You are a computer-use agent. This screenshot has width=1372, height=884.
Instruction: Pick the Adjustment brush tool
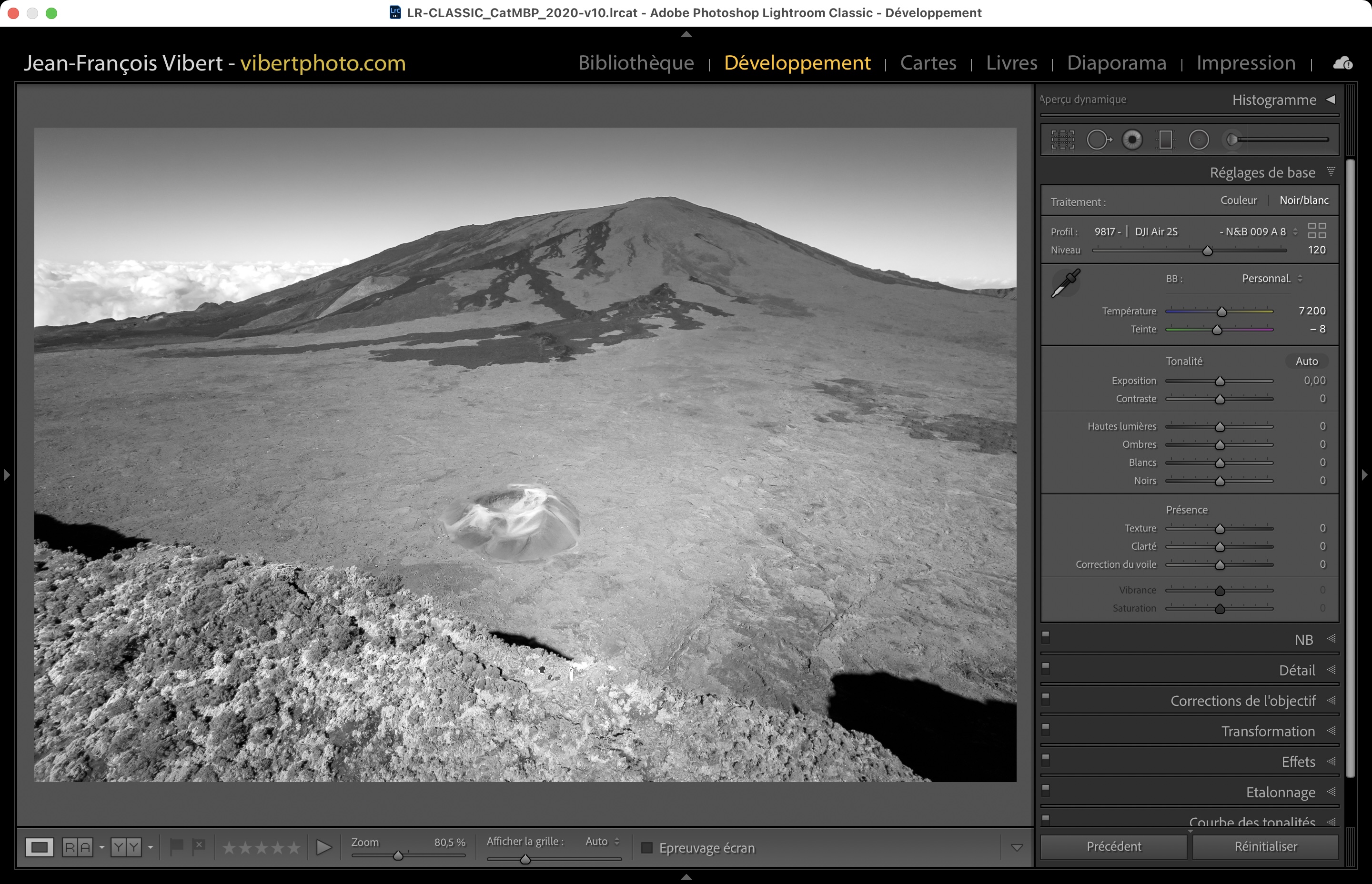[x=1233, y=140]
